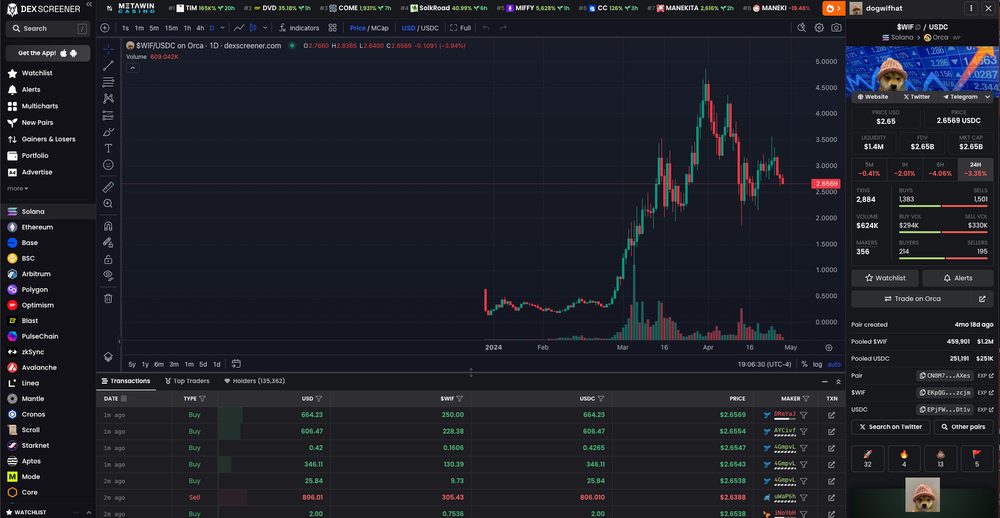Toggle Full screen chart mode
Image resolution: width=1000 pixels, height=518 pixels.
point(460,28)
